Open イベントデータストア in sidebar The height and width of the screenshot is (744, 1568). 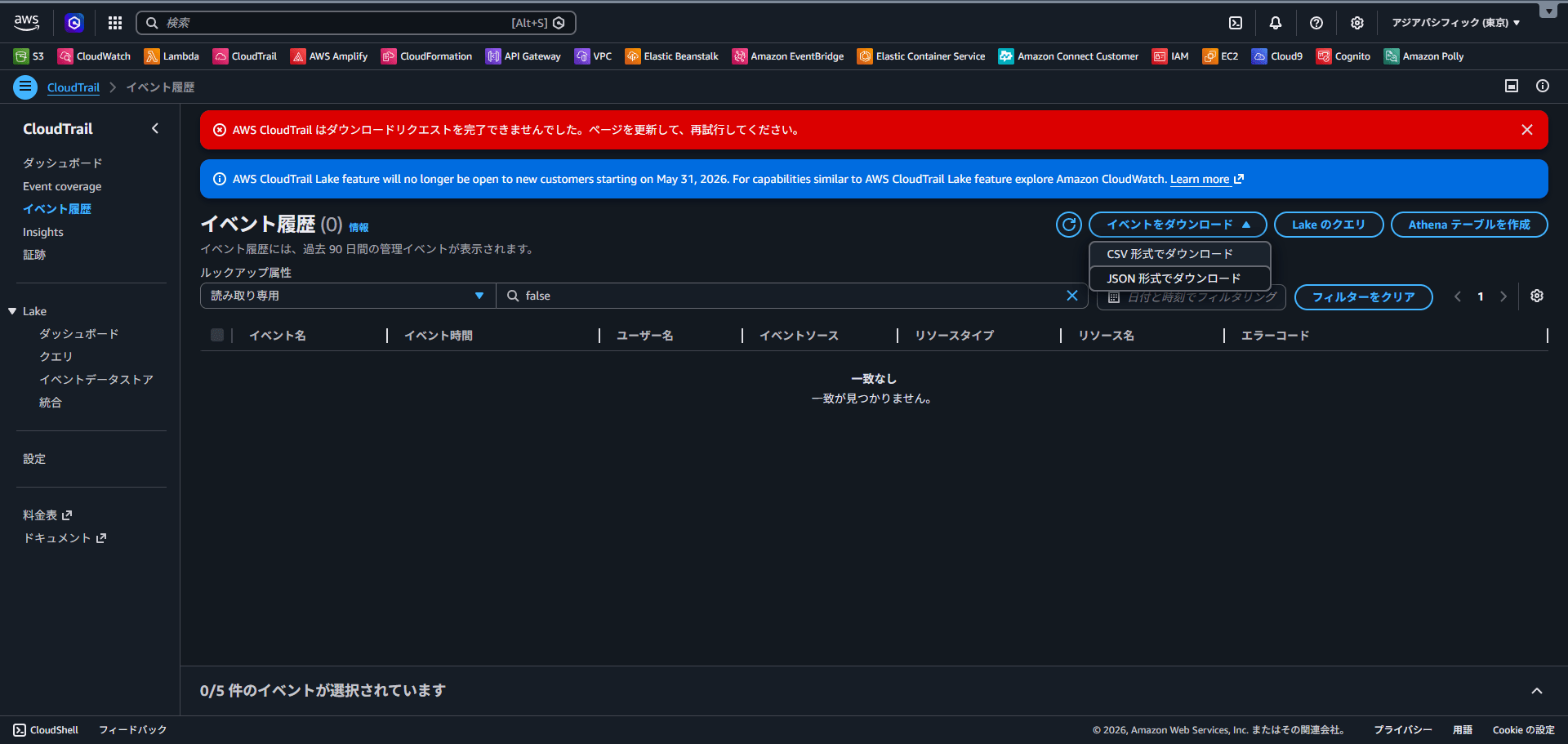coord(96,380)
